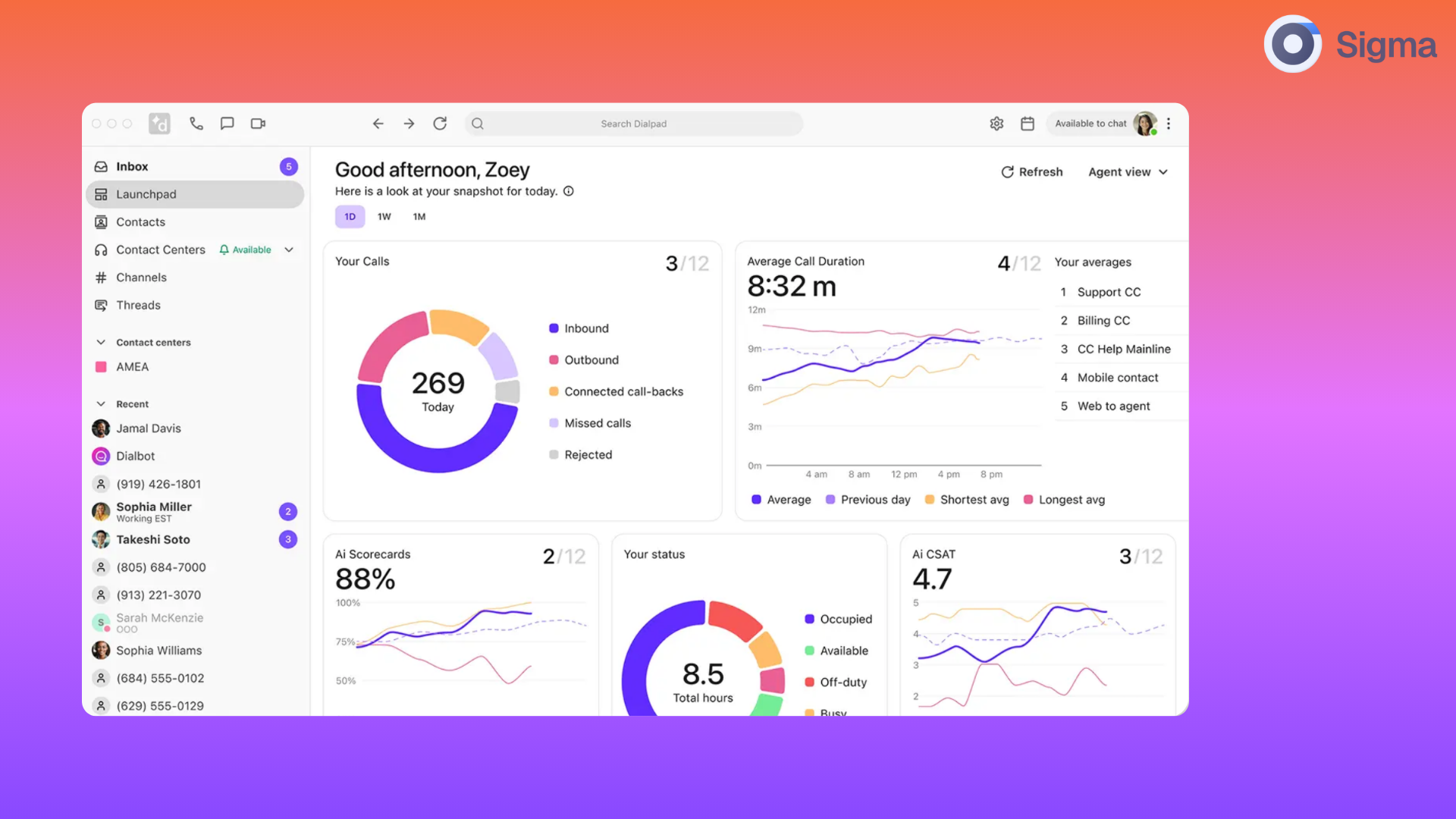Select CC Help Mainline average
This screenshot has height=819, width=1456.
tap(1121, 350)
